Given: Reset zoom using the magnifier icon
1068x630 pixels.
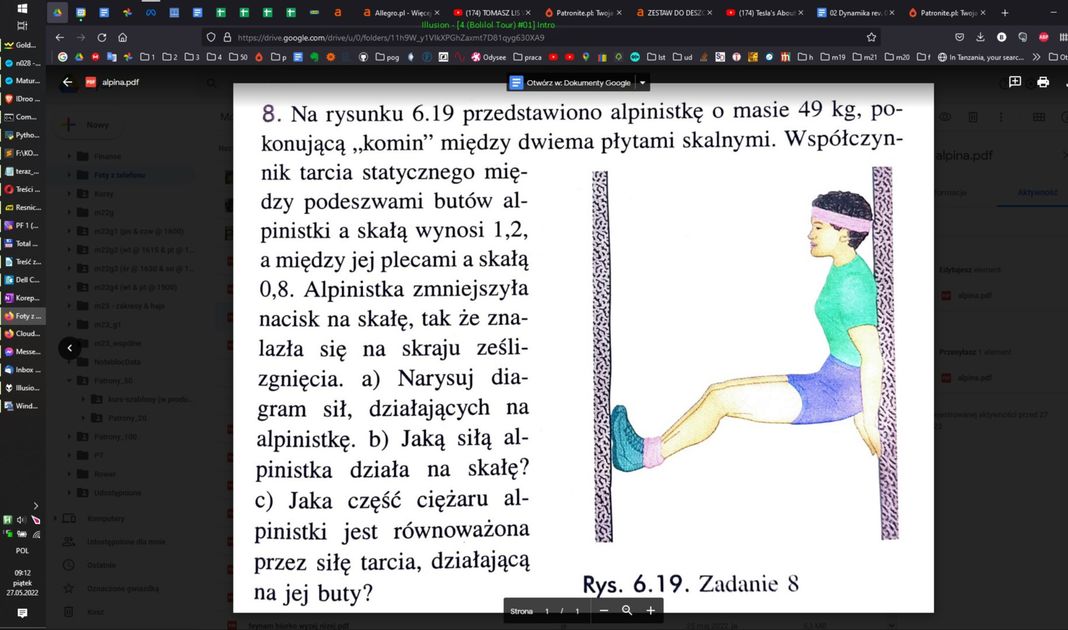Looking at the screenshot, I should (x=627, y=610).
